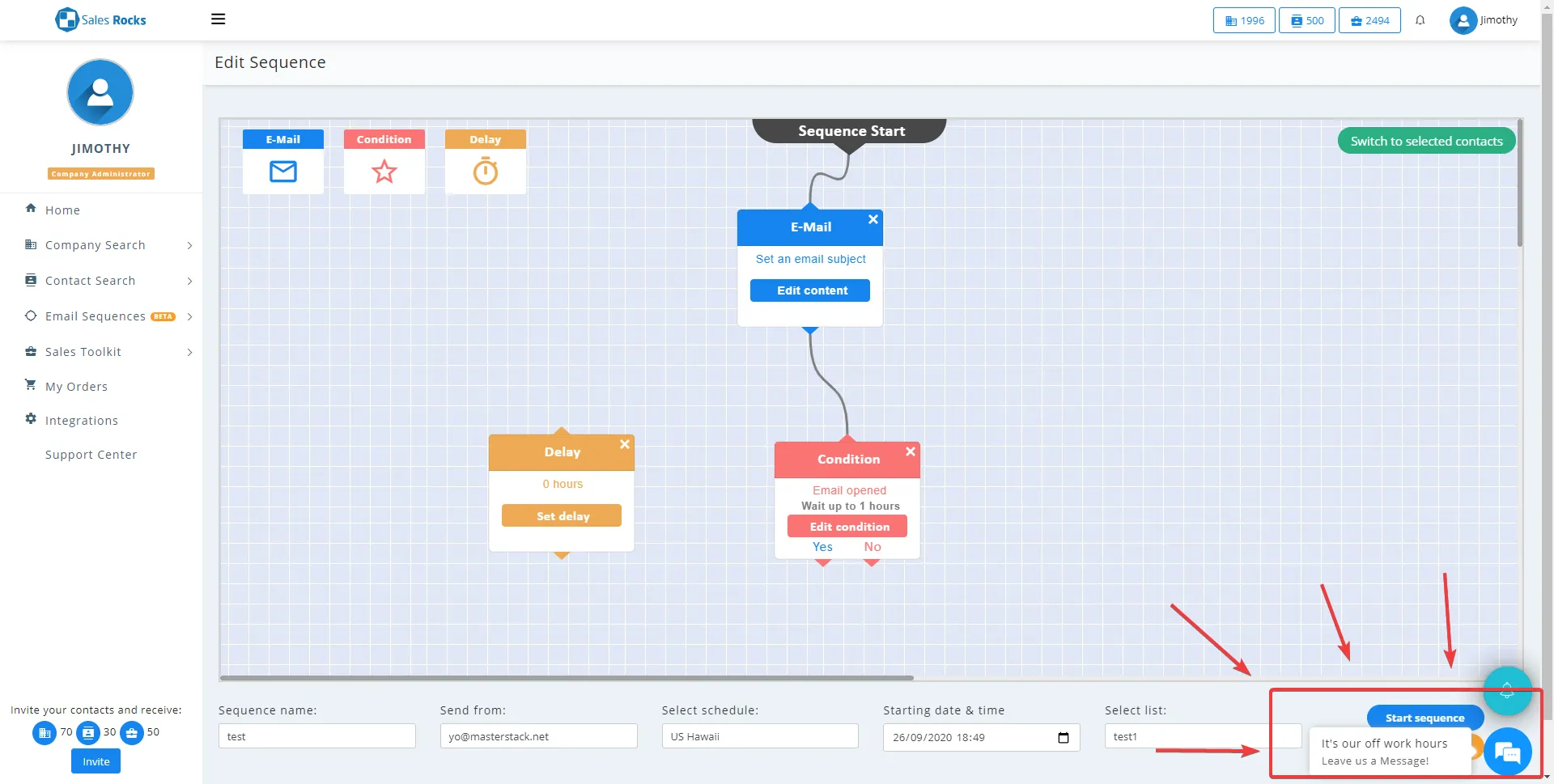Remove the Delay node with its X
Viewport: 1554px width, 784px height.
(624, 444)
